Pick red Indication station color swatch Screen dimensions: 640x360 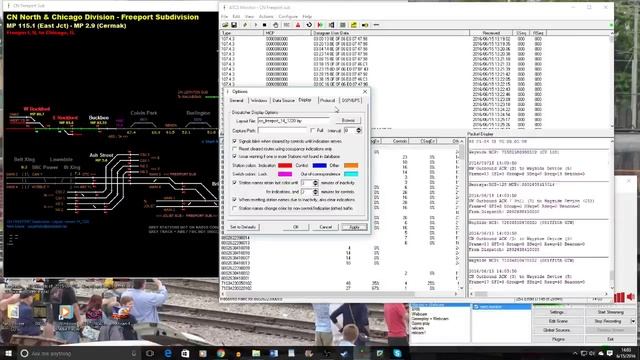coord(285,165)
